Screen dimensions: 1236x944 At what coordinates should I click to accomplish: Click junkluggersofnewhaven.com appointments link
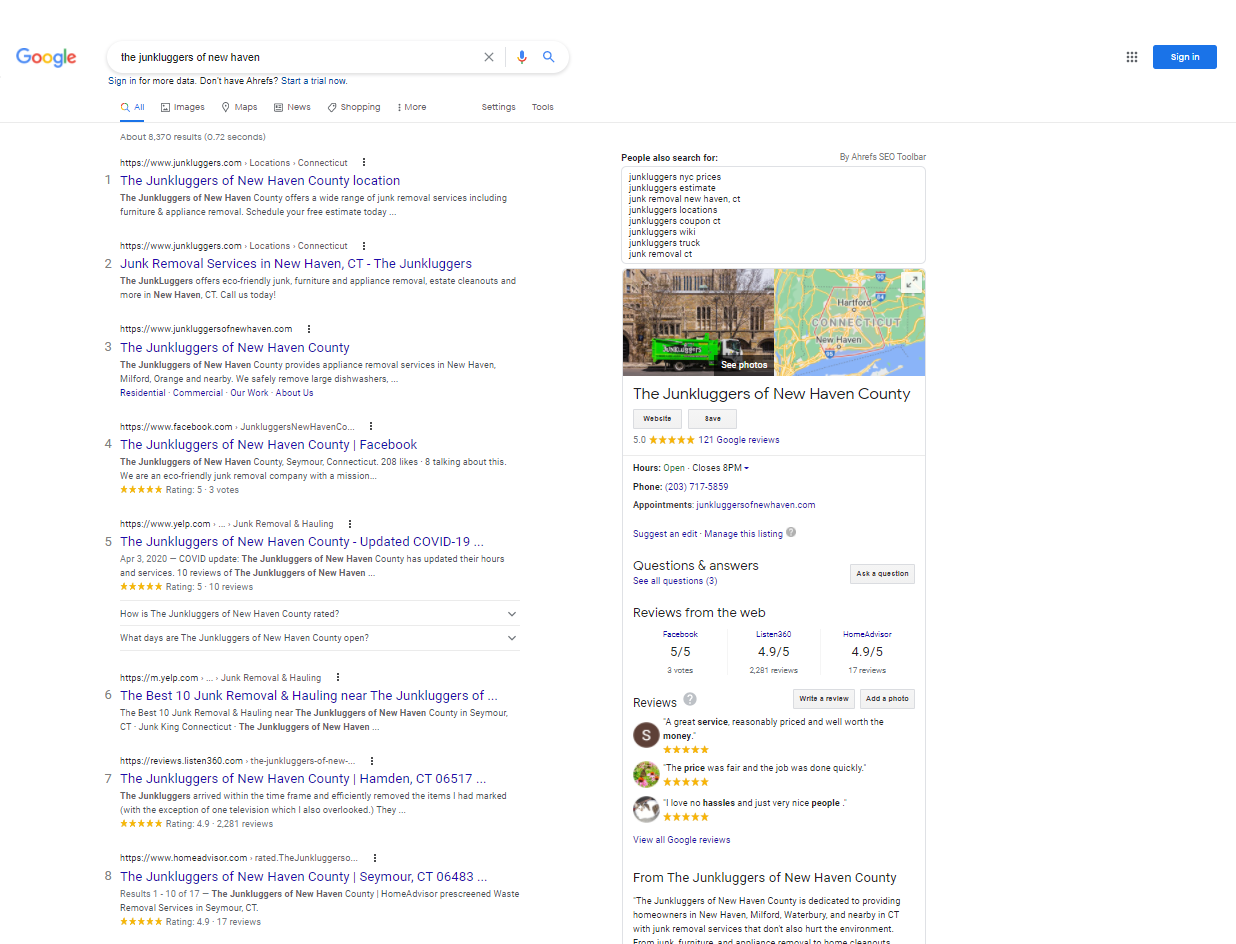click(756, 505)
